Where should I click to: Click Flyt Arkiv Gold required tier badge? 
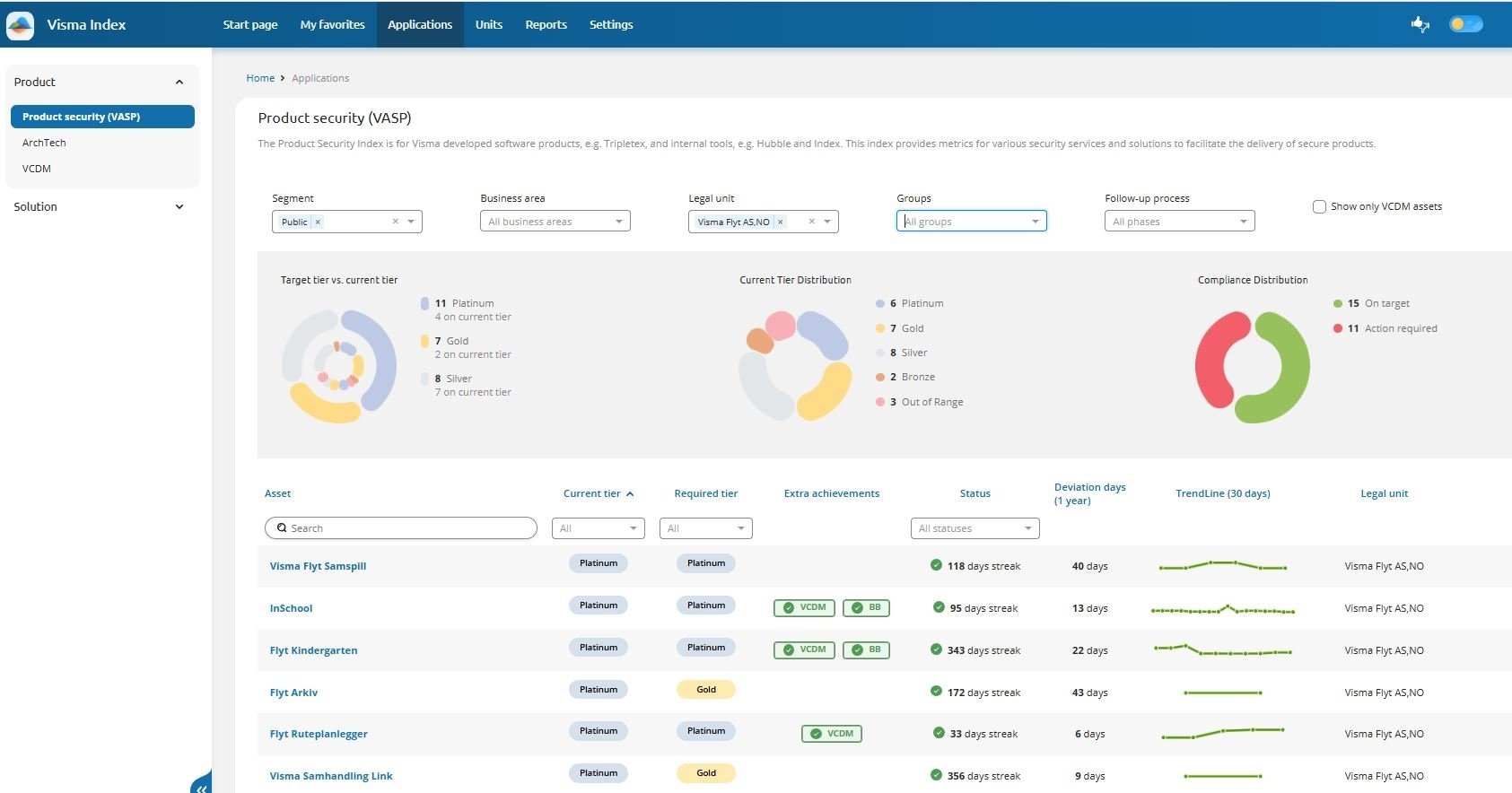(706, 690)
